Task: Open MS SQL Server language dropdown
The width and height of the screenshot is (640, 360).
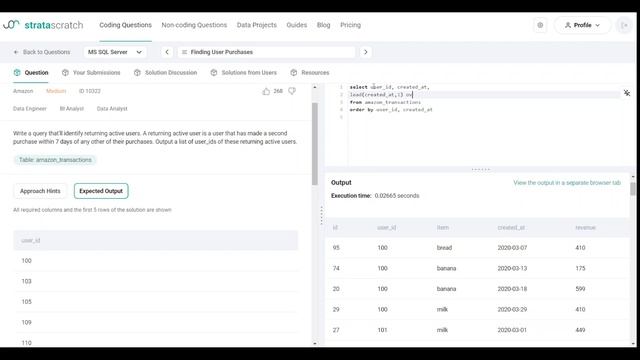Action: pos(115,52)
